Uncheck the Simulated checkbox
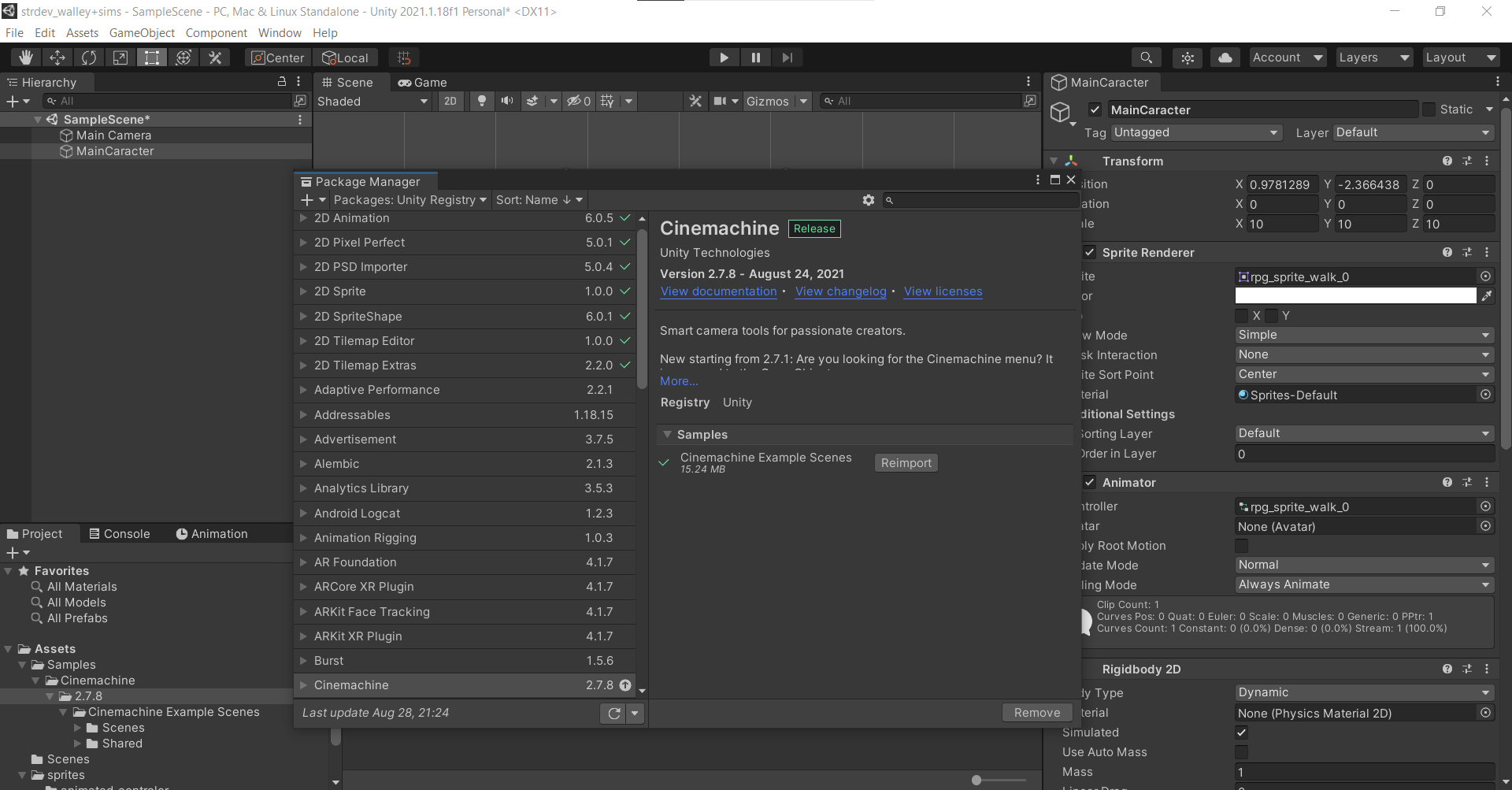1512x790 pixels. pos(1242,733)
